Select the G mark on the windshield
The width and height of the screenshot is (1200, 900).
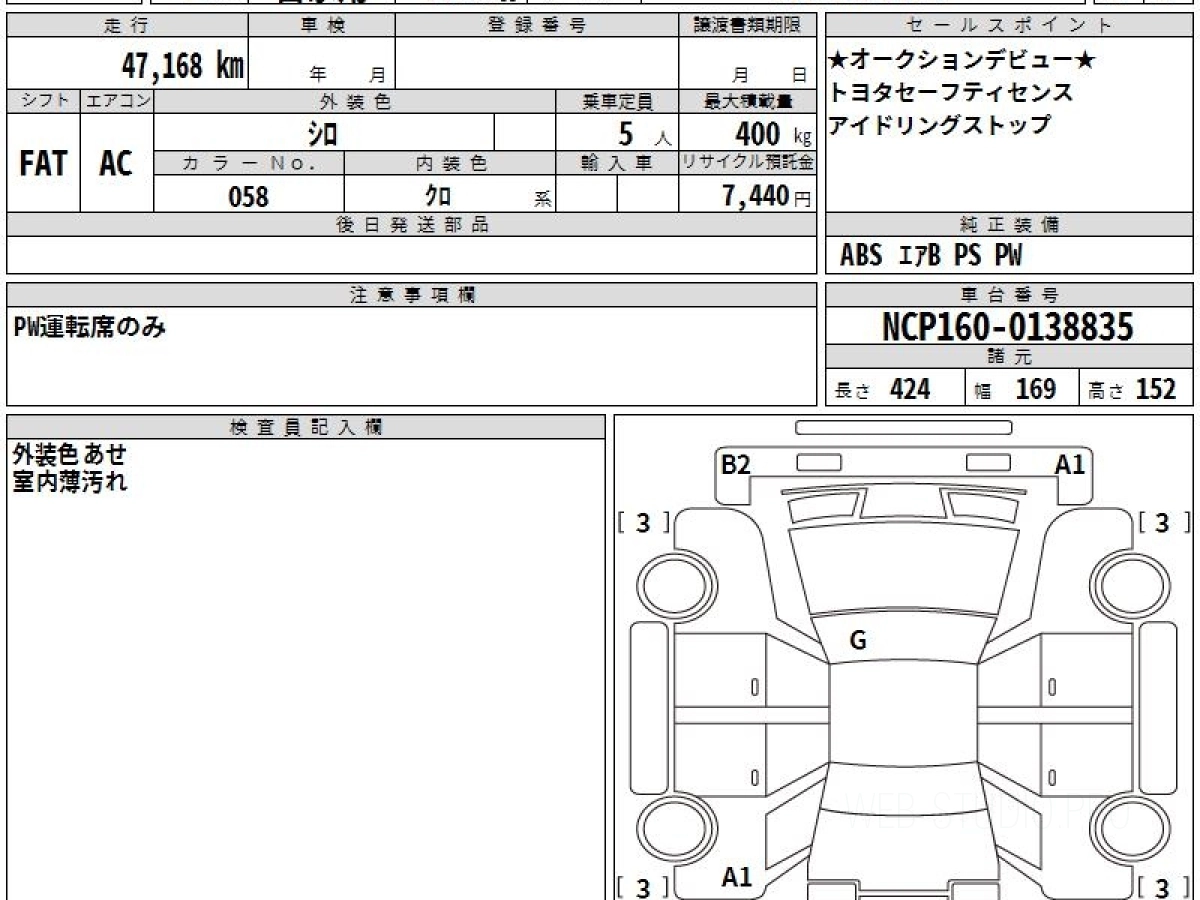point(858,642)
